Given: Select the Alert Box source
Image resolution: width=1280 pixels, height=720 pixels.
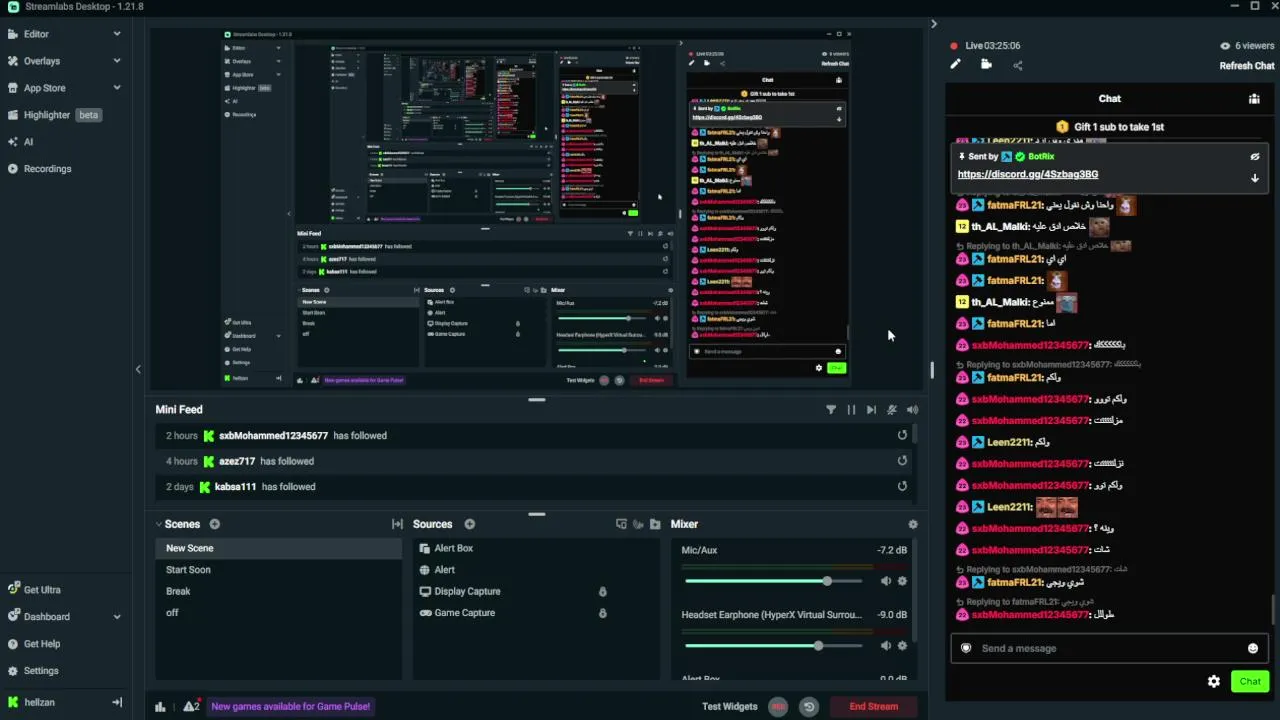Looking at the screenshot, I should [536, 548].
